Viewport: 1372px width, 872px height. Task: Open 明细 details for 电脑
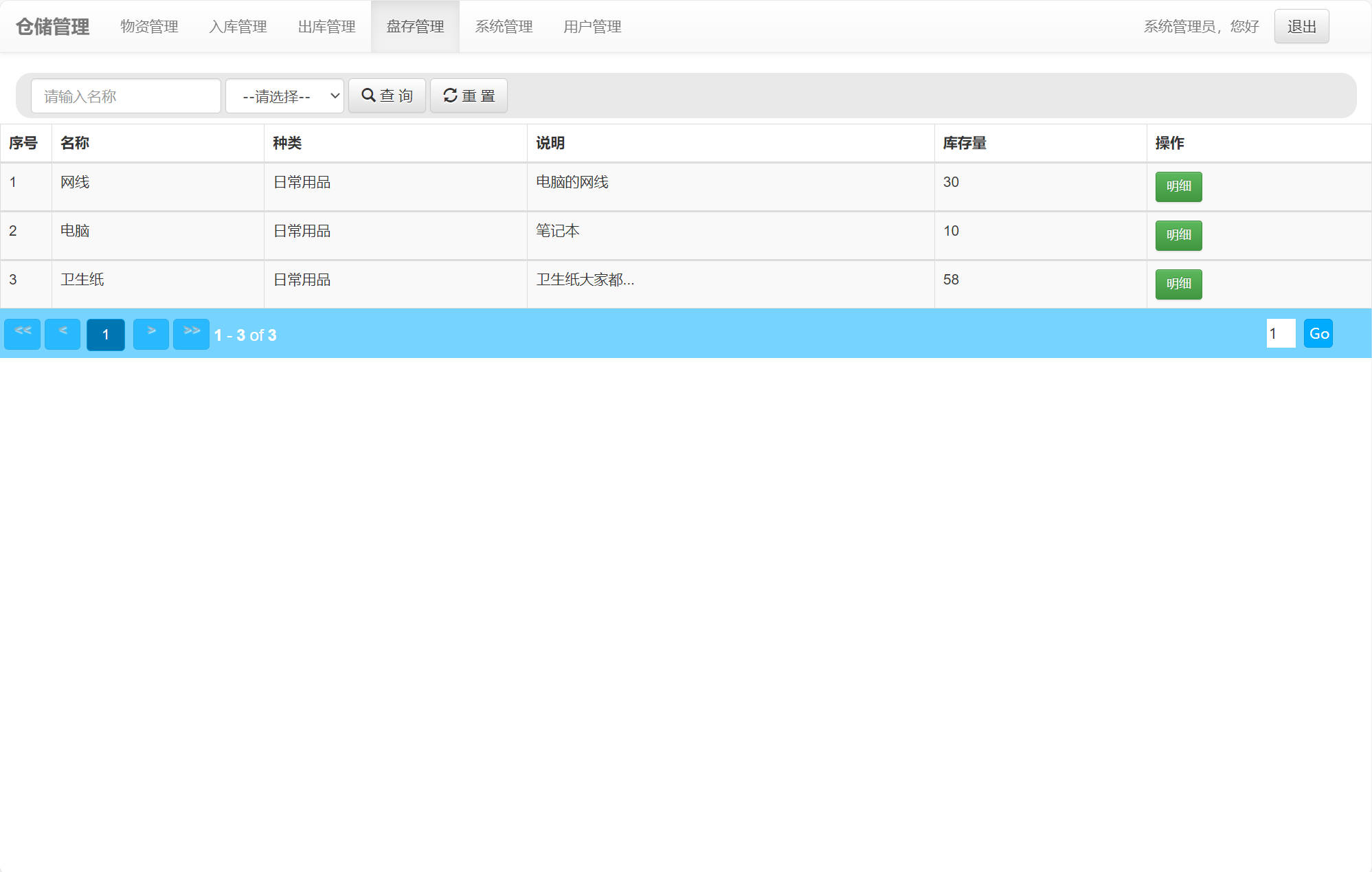tap(1178, 235)
